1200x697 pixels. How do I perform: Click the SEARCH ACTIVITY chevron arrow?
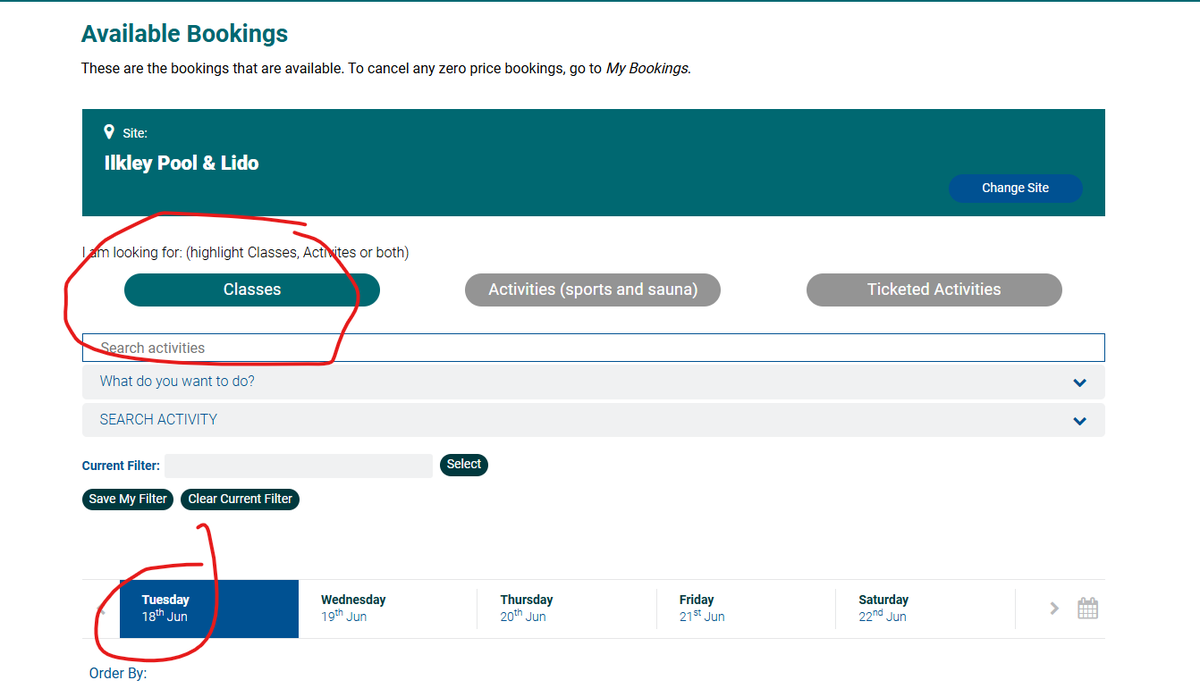click(x=1079, y=420)
